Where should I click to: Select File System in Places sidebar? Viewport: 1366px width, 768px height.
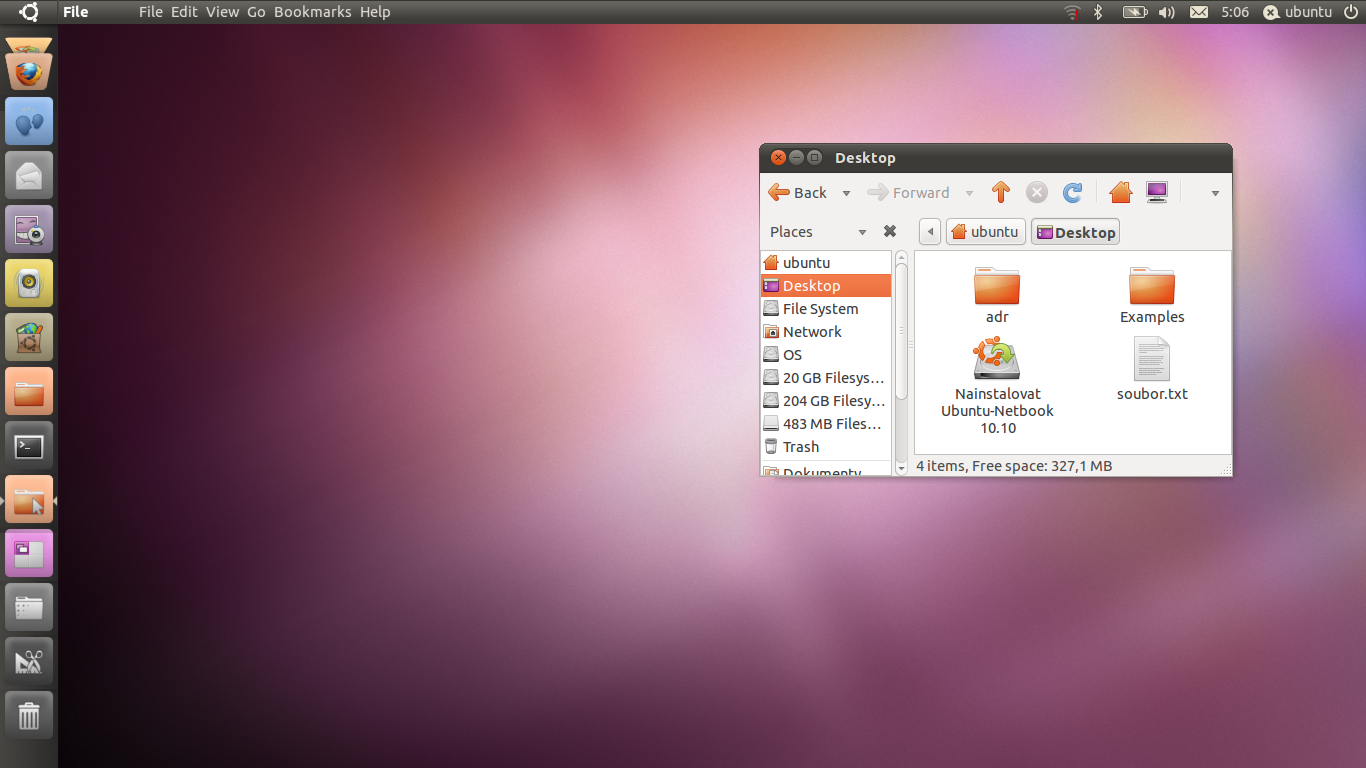click(826, 308)
